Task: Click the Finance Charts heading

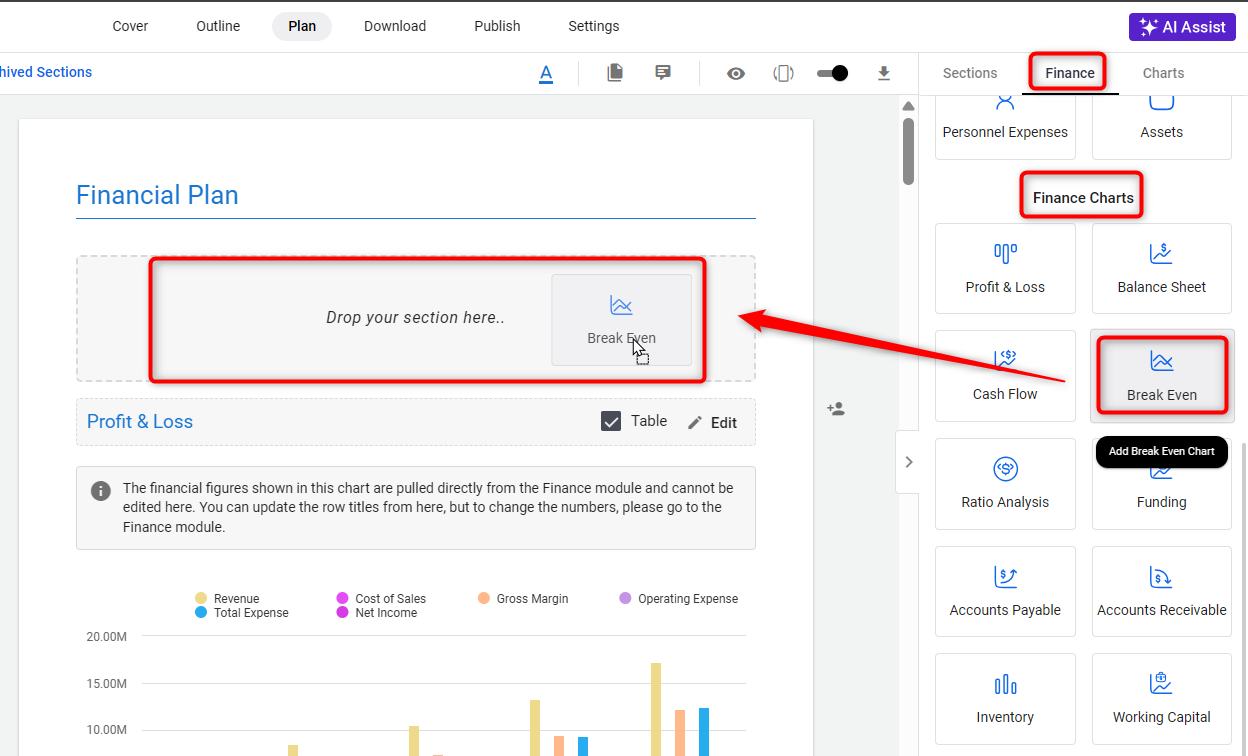Action: tap(1083, 198)
